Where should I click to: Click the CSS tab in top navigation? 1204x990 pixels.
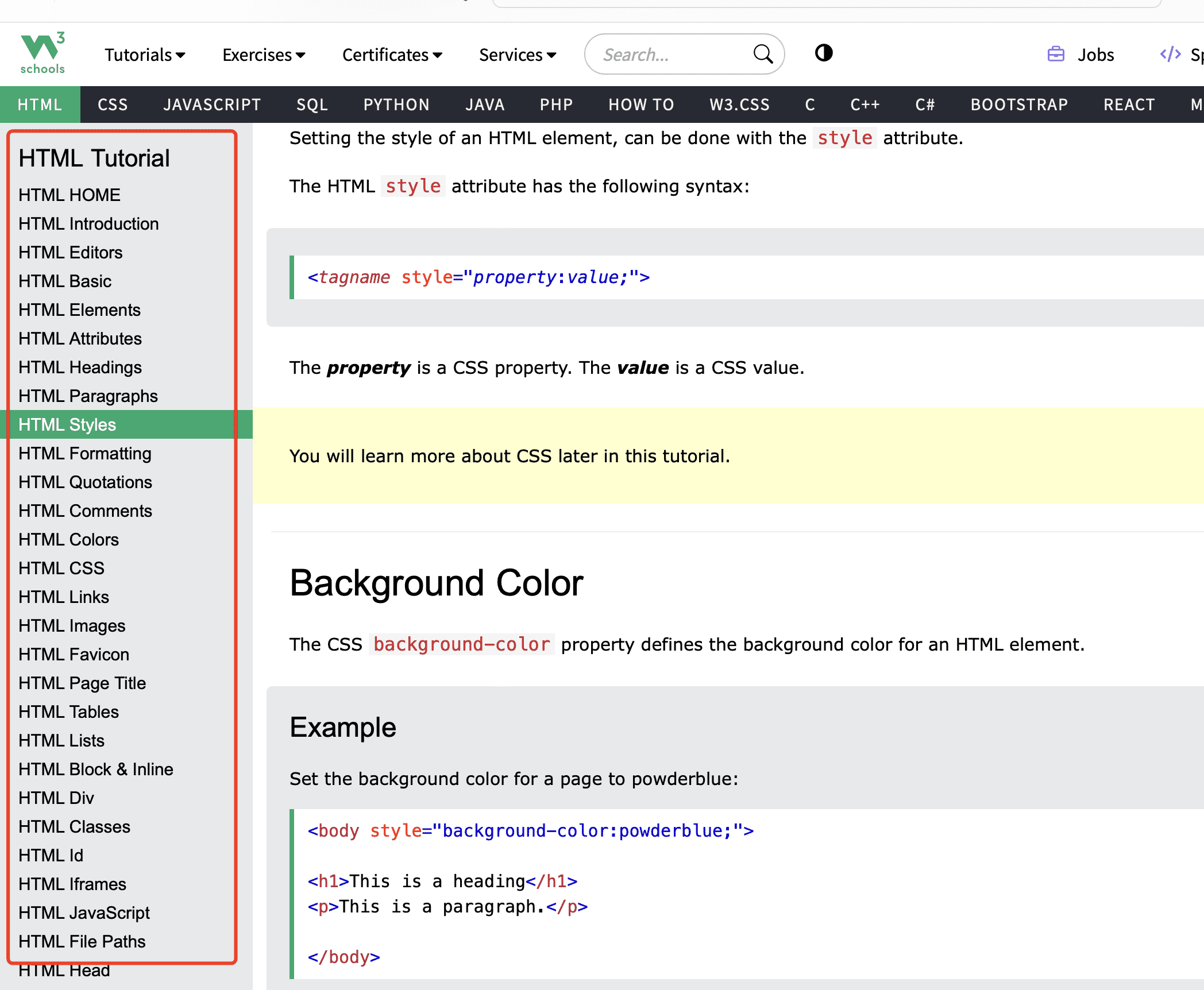(x=113, y=104)
